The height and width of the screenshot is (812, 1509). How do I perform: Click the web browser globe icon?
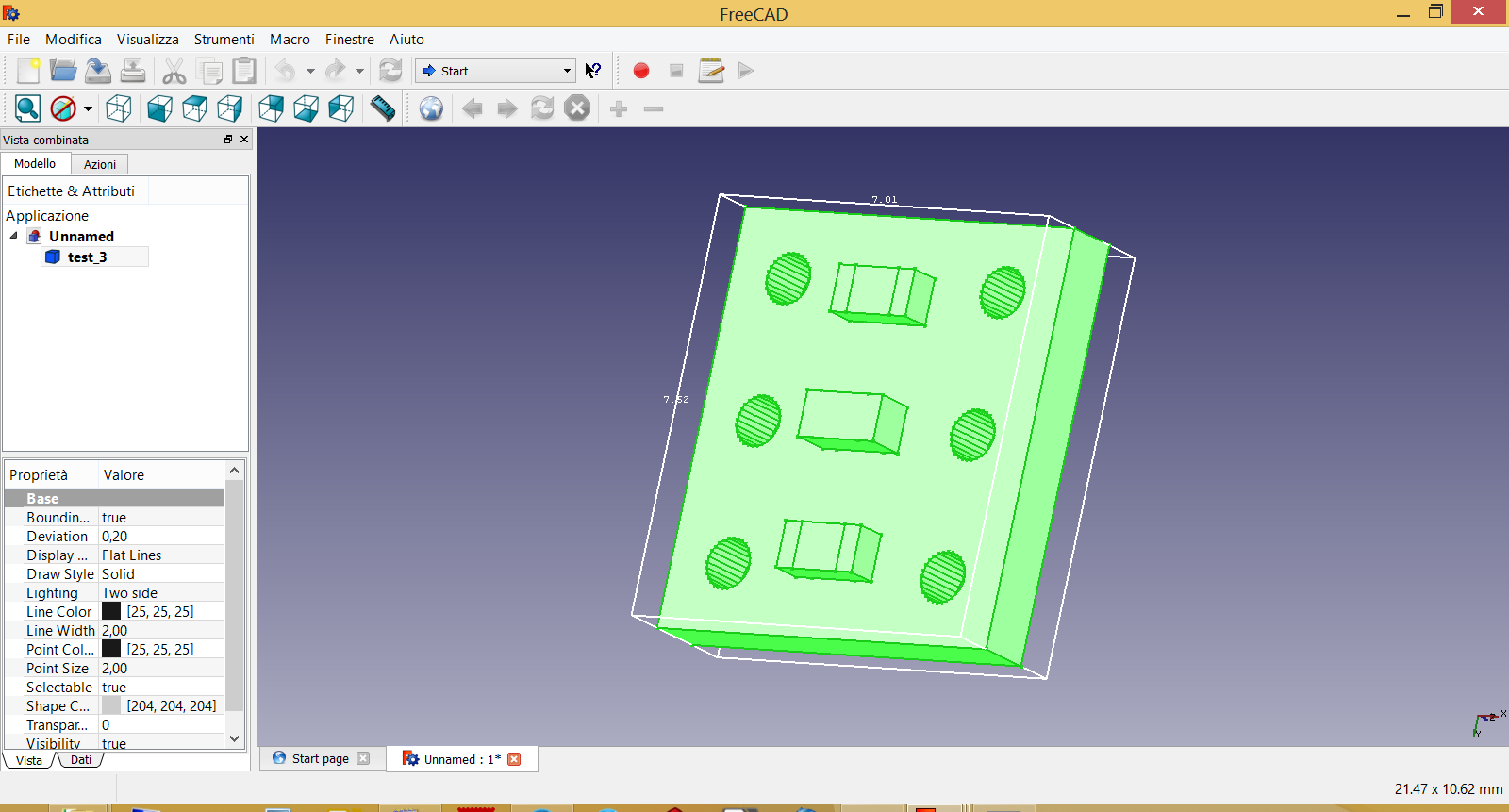coord(431,109)
